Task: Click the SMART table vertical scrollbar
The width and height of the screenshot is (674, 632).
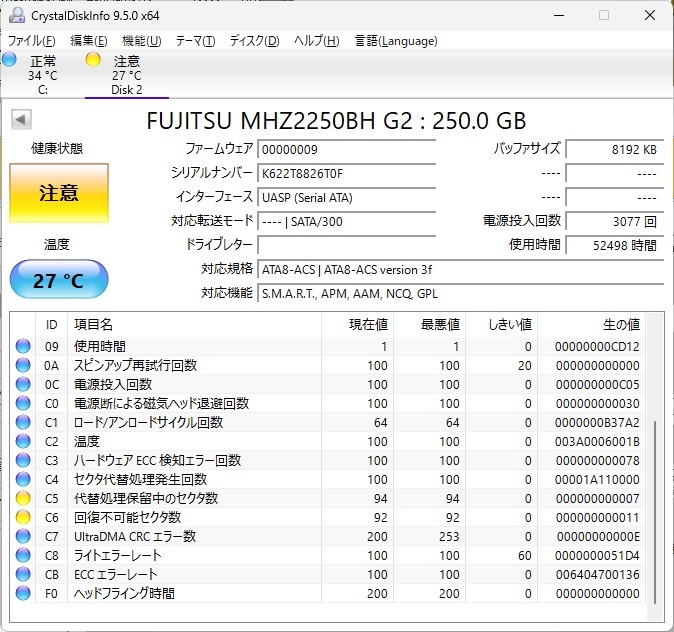Action: point(655,512)
